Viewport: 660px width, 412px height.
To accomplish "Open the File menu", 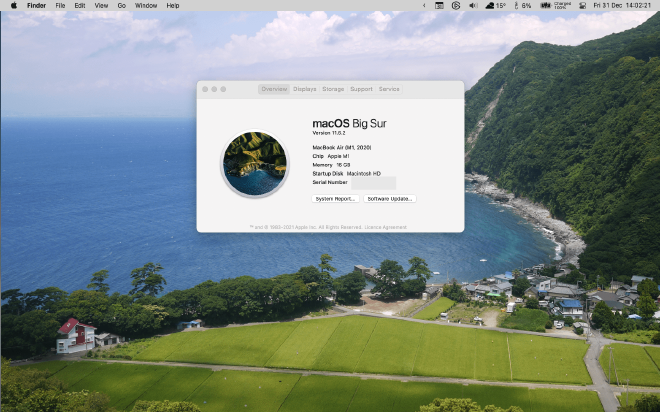I will (x=60, y=5).
